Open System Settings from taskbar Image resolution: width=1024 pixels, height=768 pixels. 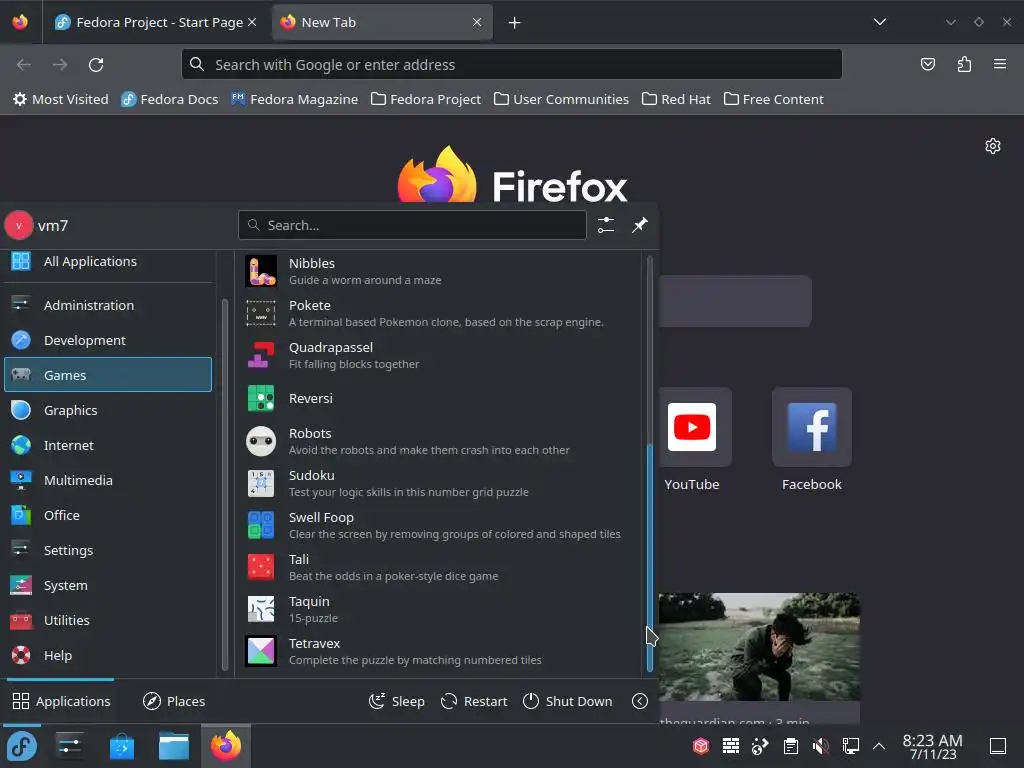click(x=69, y=746)
